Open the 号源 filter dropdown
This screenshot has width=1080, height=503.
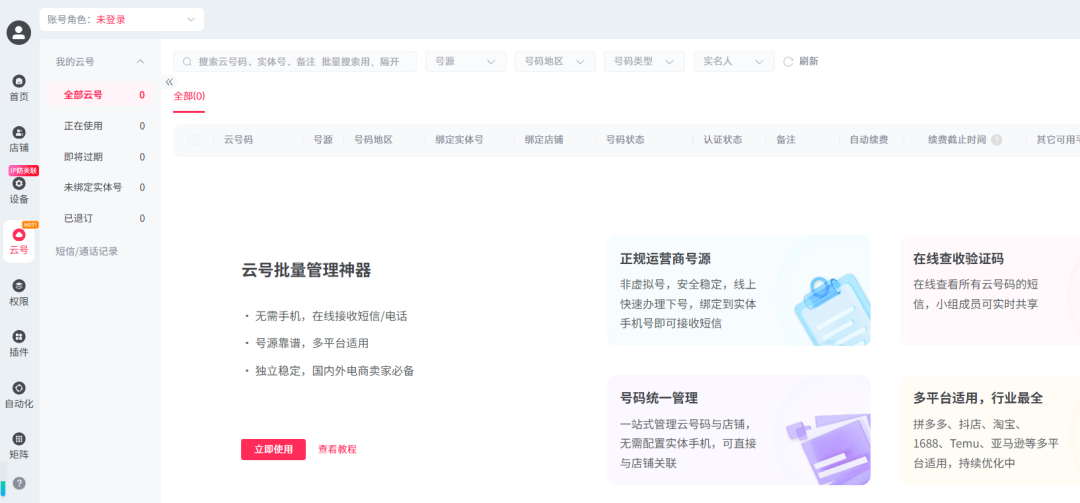[x=466, y=61]
